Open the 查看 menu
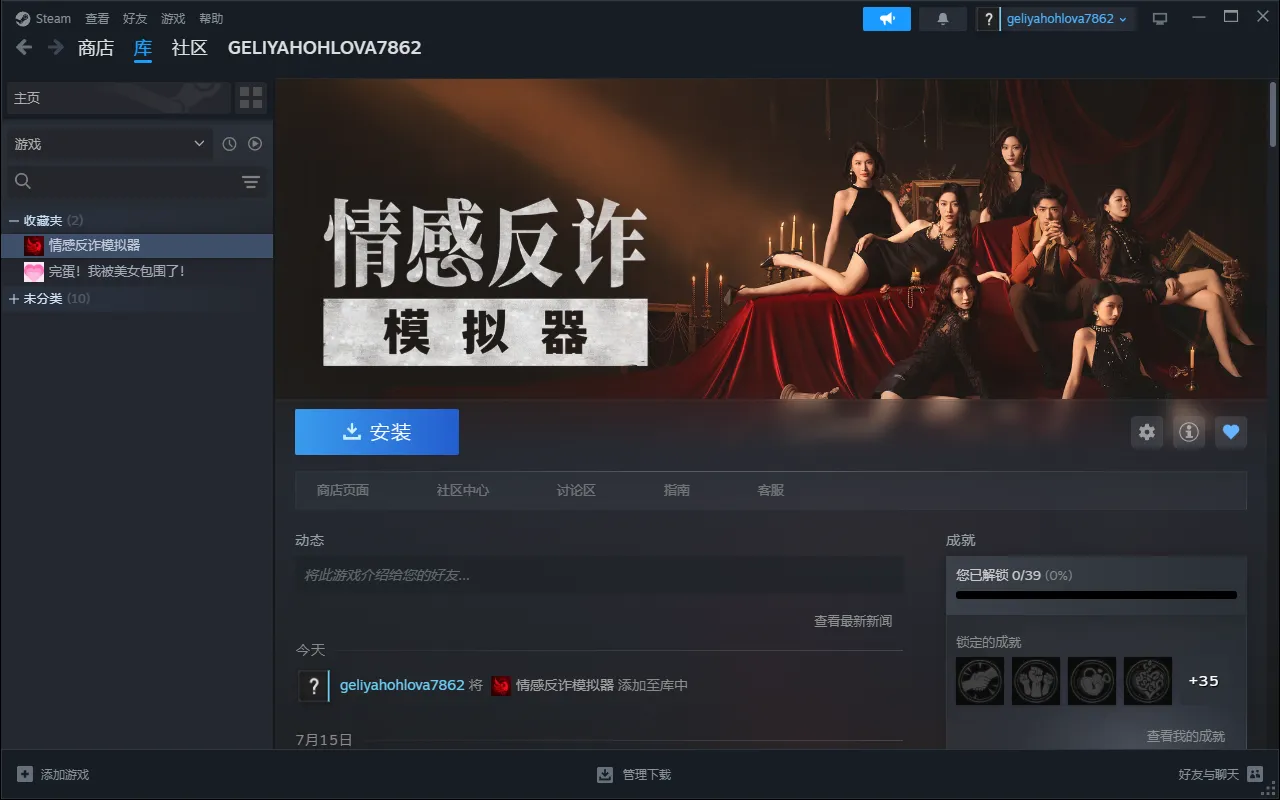Image resolution: width=1280 pixels, height=800 pixels. [97, 19]
